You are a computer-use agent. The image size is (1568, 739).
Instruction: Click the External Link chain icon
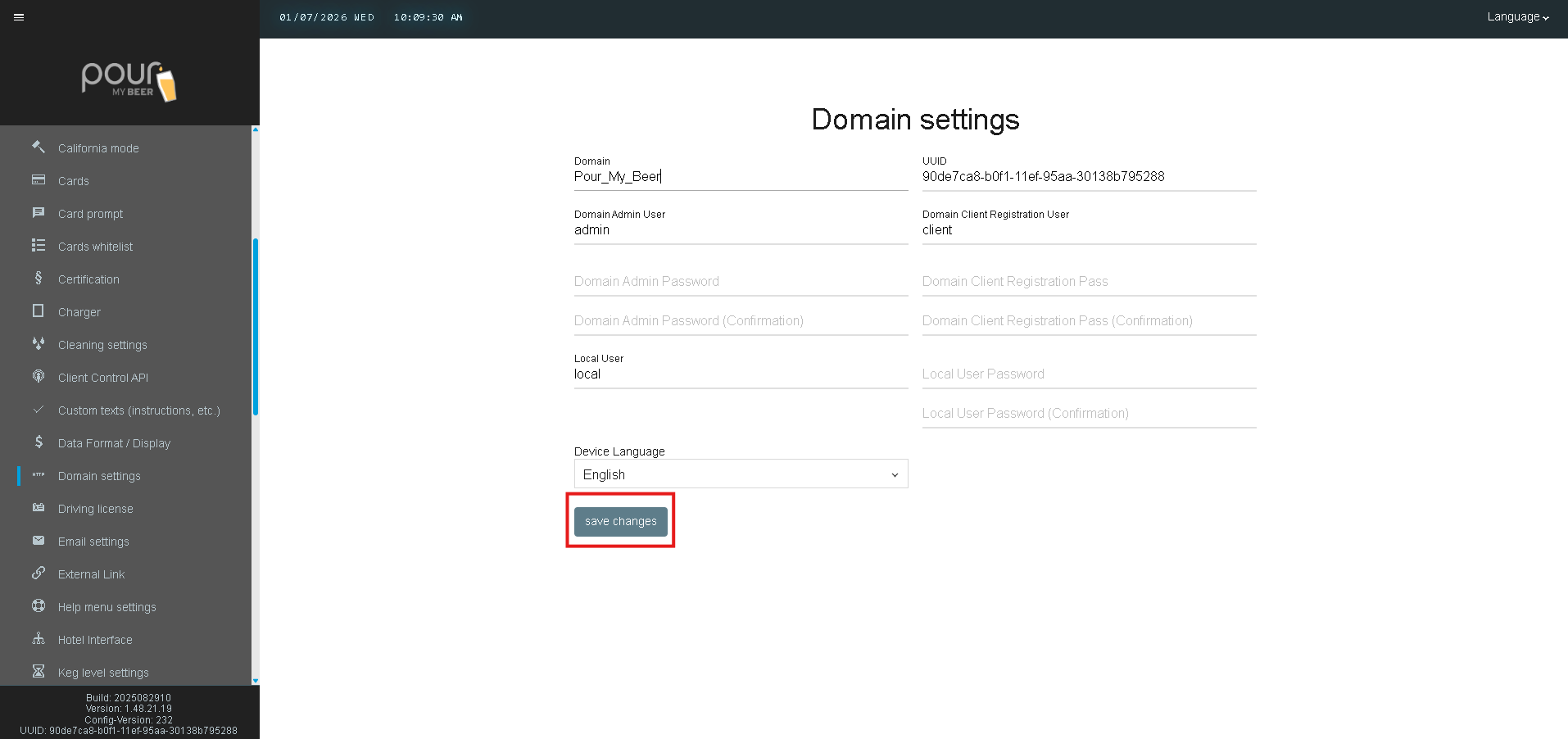click(x=39, y=574)
